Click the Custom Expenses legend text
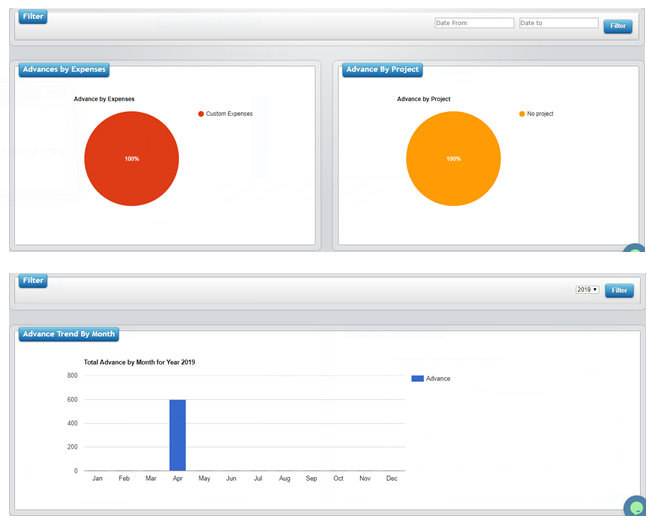This screenshot has width=654, height=524. pyautogui.click(x=229, y=114)
